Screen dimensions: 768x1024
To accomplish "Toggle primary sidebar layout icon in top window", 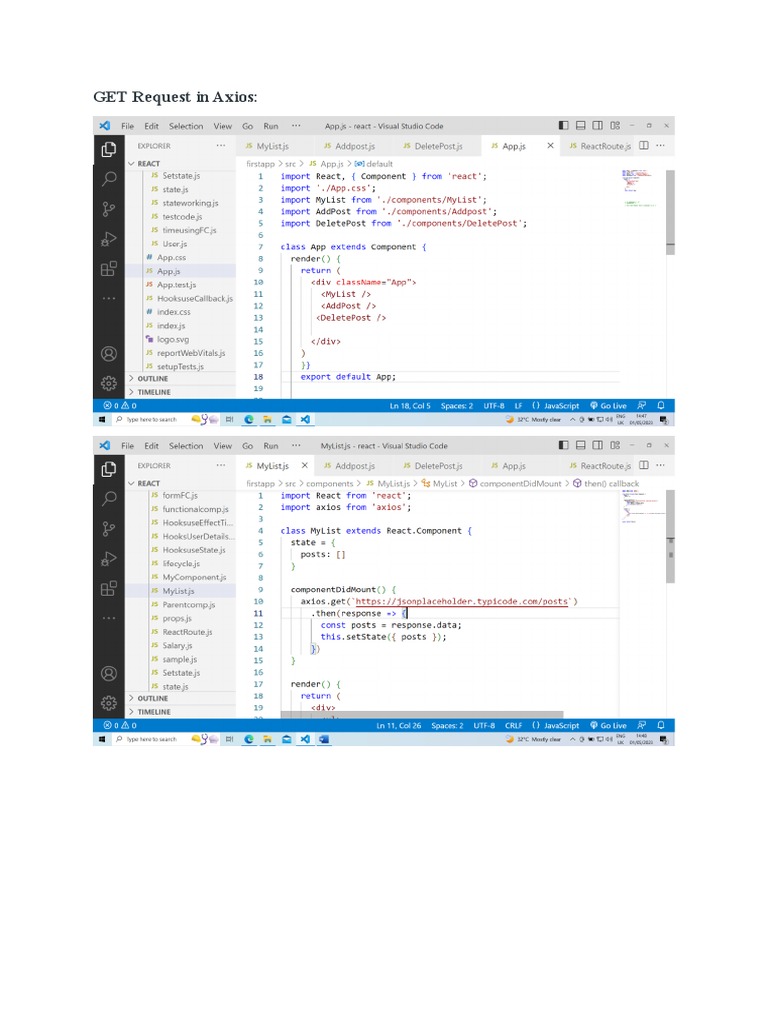I will point(564,126).
